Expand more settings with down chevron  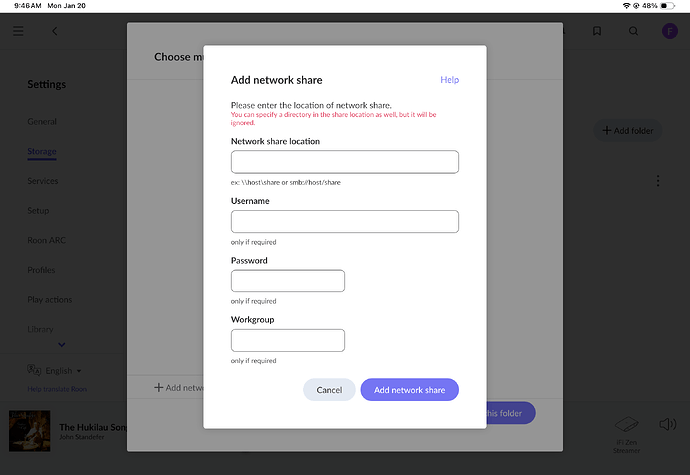62,345
